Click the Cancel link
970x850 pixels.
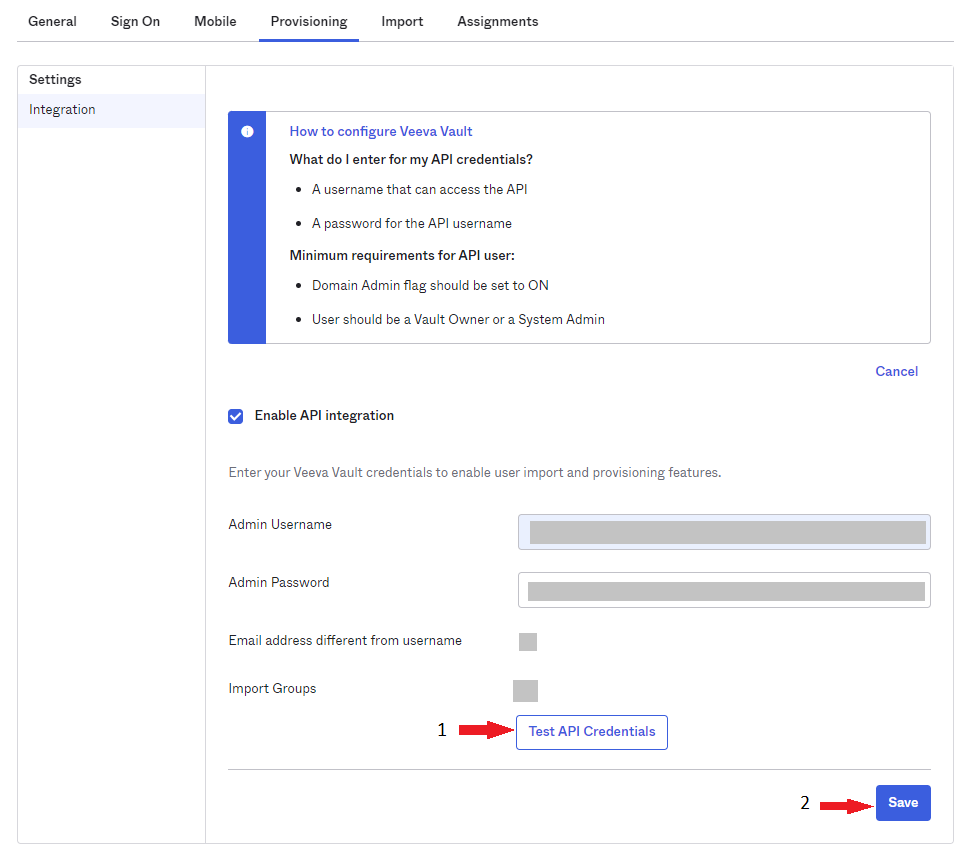(896, 371)
